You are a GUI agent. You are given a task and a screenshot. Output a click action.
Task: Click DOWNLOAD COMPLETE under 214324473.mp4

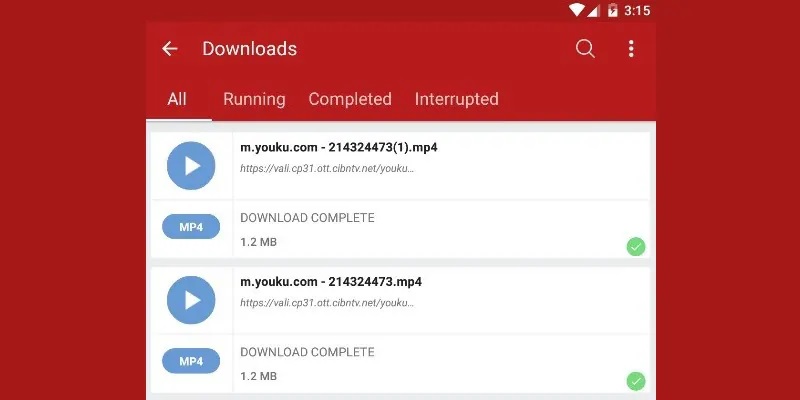(x=307, y=352)
